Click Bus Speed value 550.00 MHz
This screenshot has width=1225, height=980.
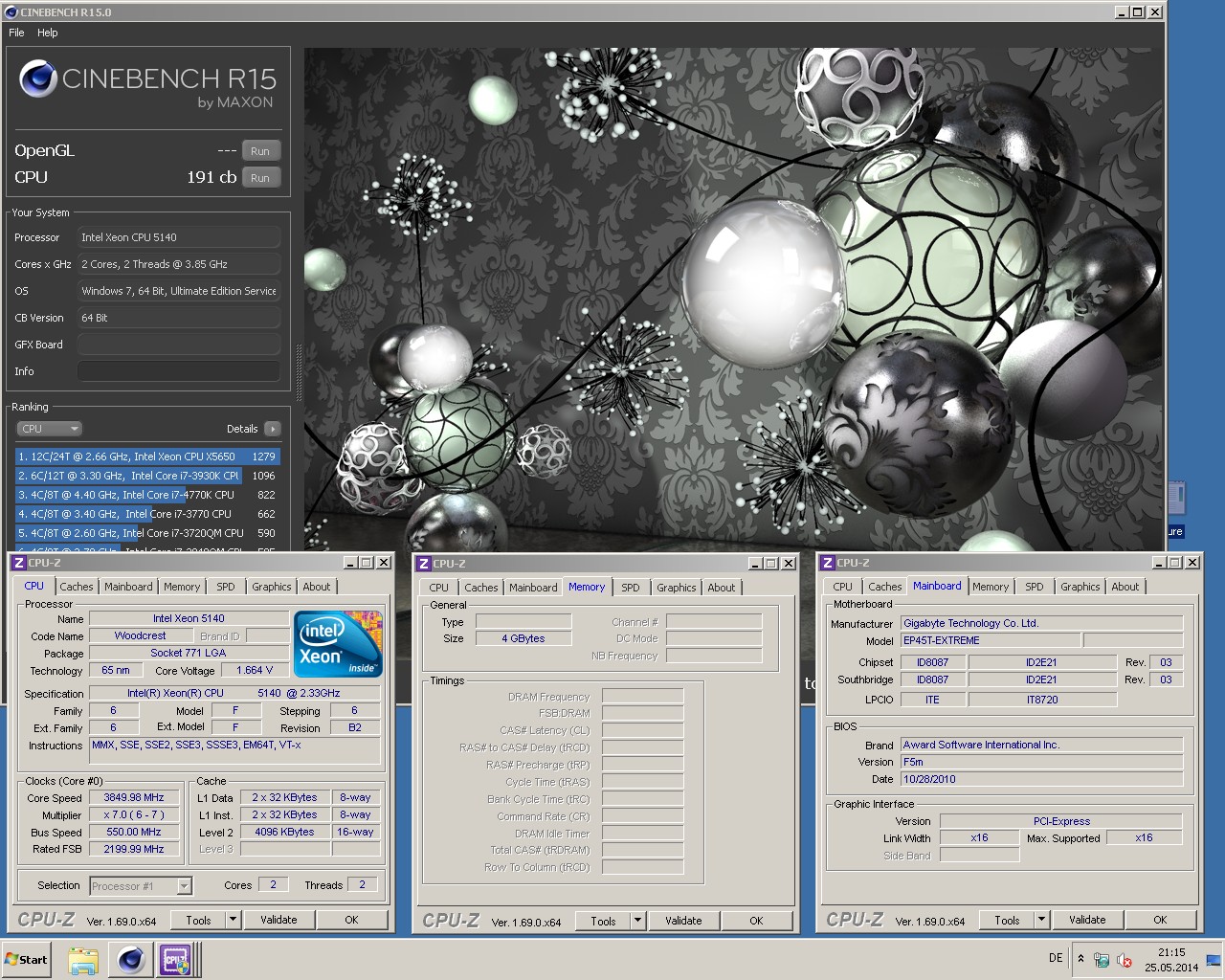[134, 832]
